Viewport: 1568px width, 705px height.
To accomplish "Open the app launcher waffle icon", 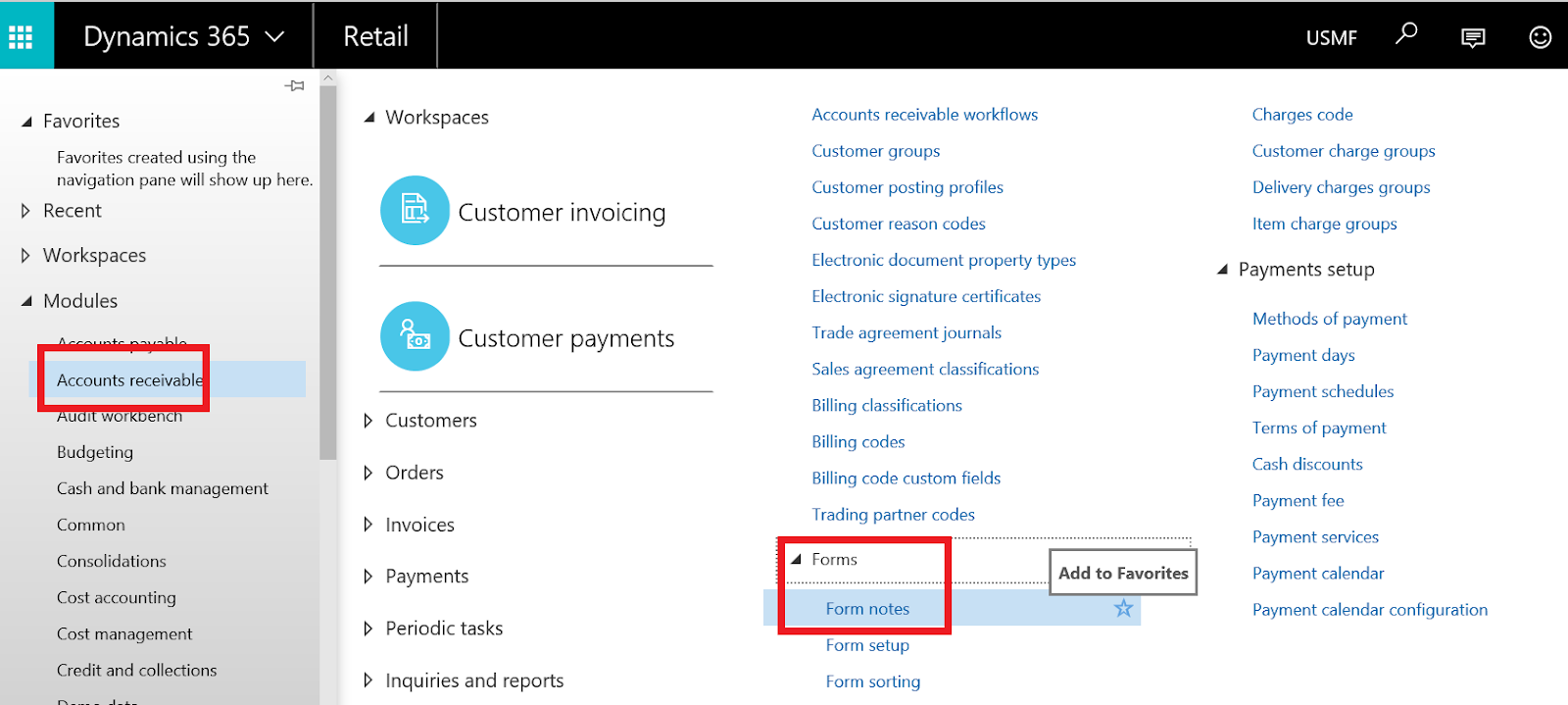I will pos(21,37).
